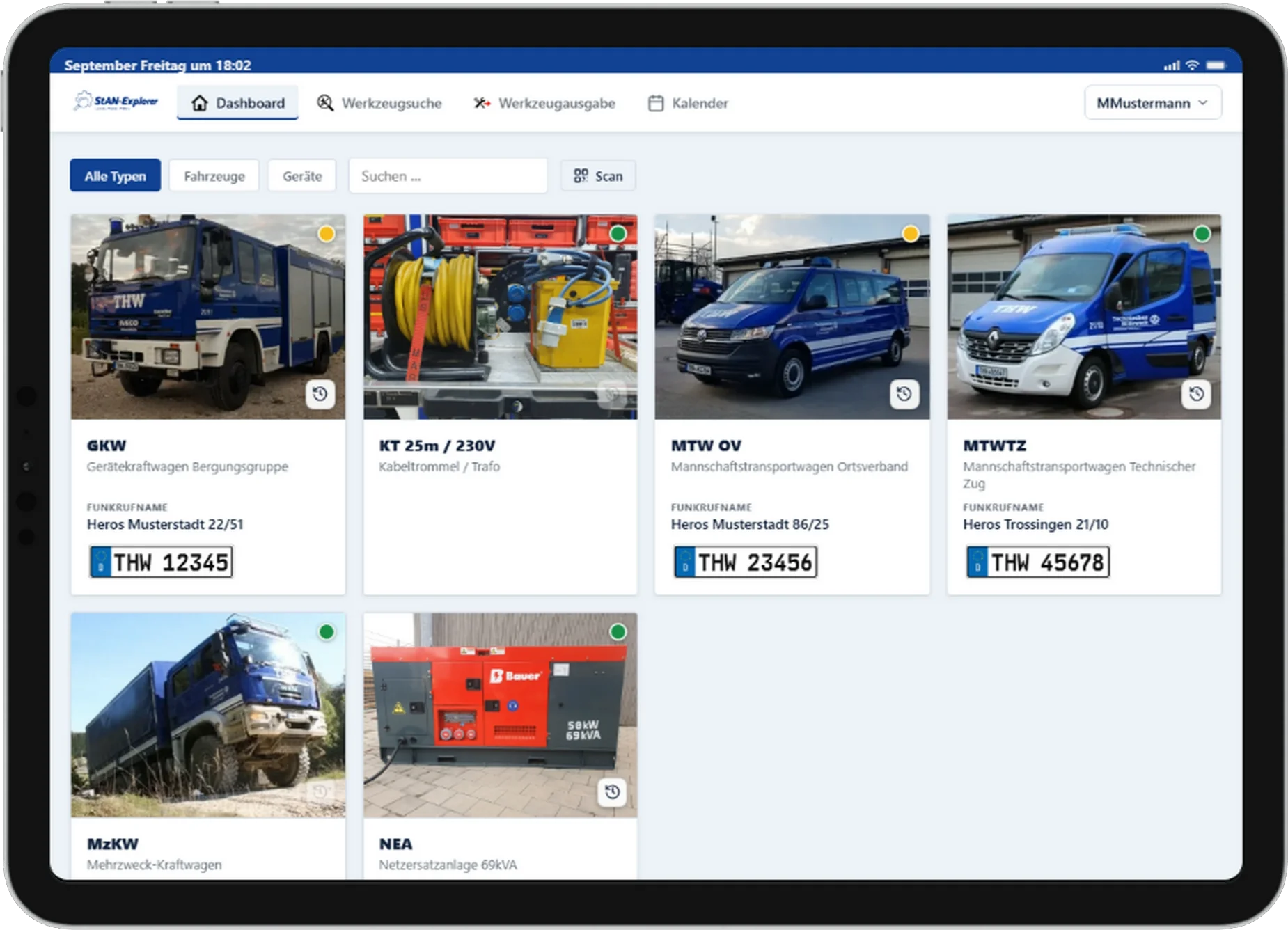Click green status dot on MTWTZ card
This screenshot has height=930, width=1288.
(x=1202, y=234)
